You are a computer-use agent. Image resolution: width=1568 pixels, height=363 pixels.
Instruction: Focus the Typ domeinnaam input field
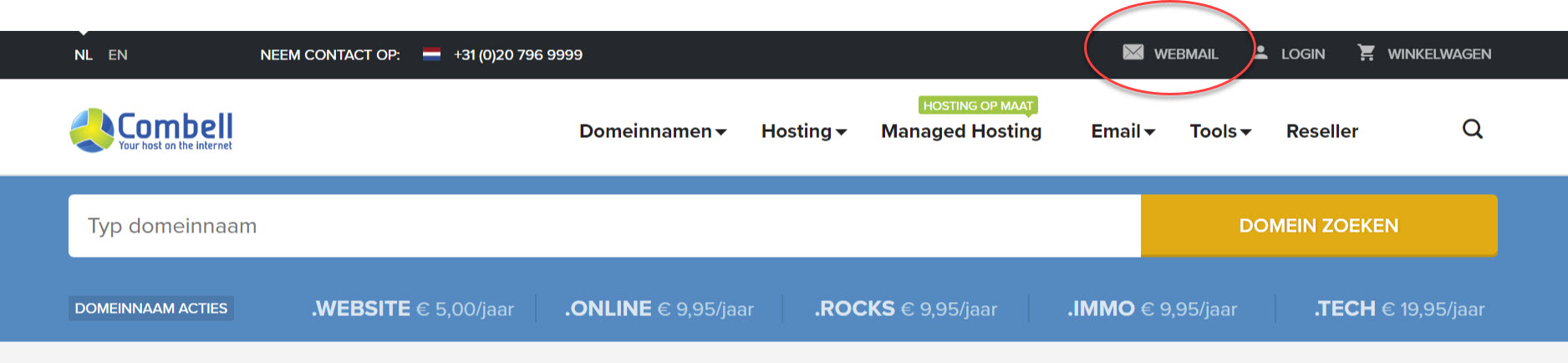[x=604, y=226]
